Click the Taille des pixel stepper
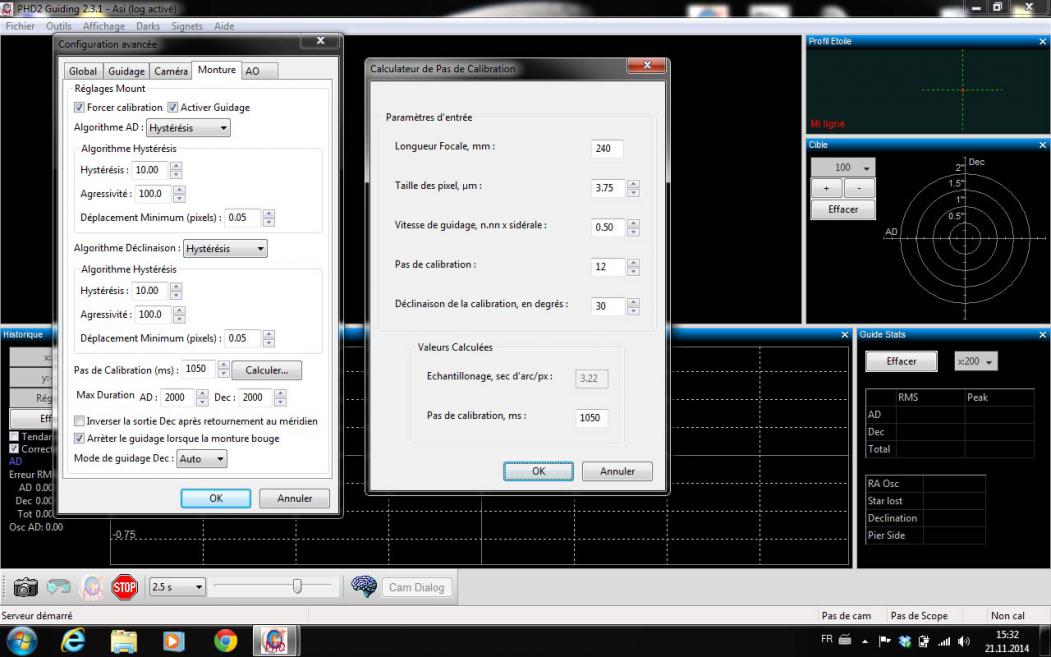This screenshot has width=1051, height=657. [633, 188]
